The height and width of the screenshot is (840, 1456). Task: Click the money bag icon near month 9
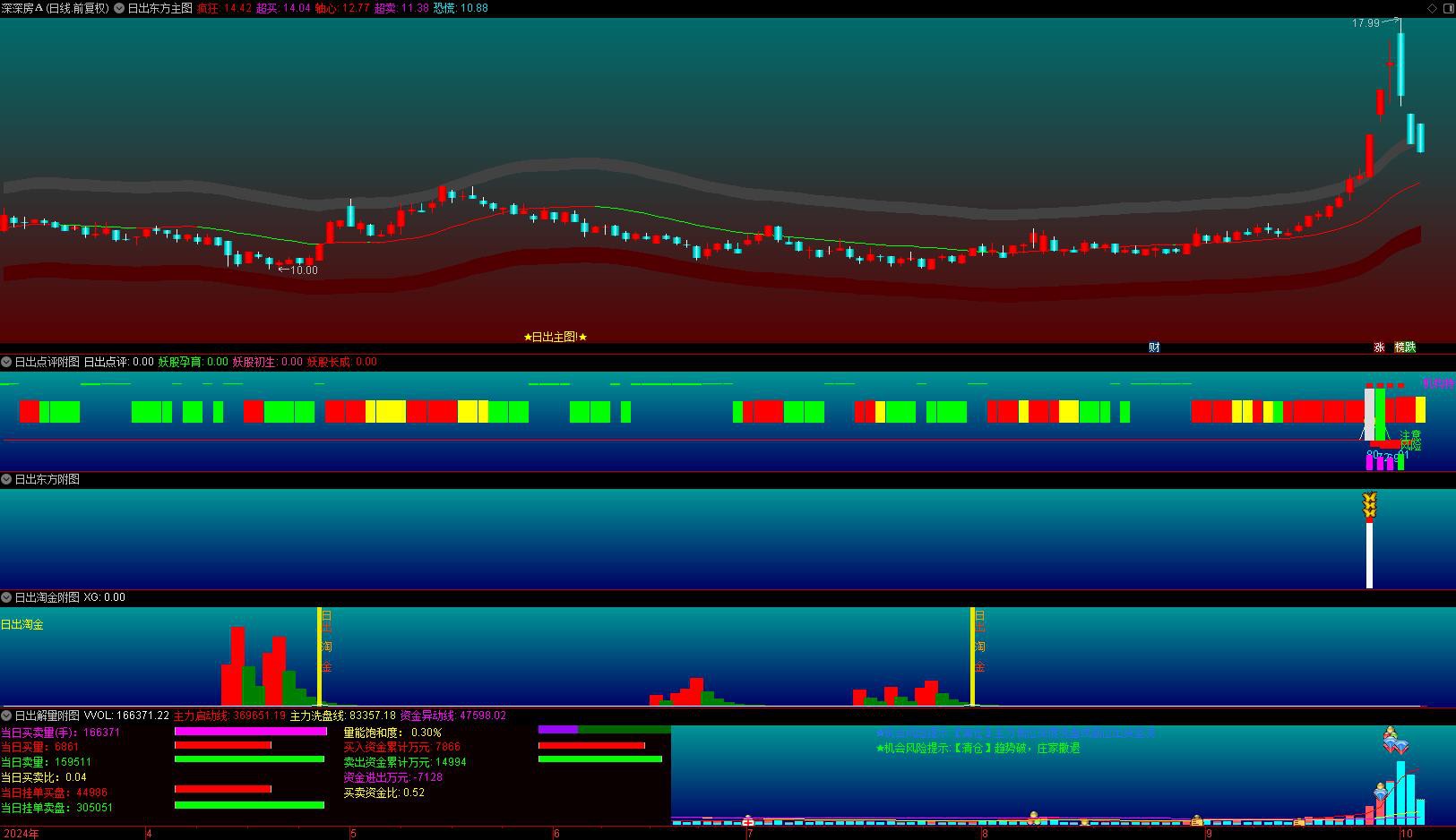pyautogui.click(x=1196, y=819)
